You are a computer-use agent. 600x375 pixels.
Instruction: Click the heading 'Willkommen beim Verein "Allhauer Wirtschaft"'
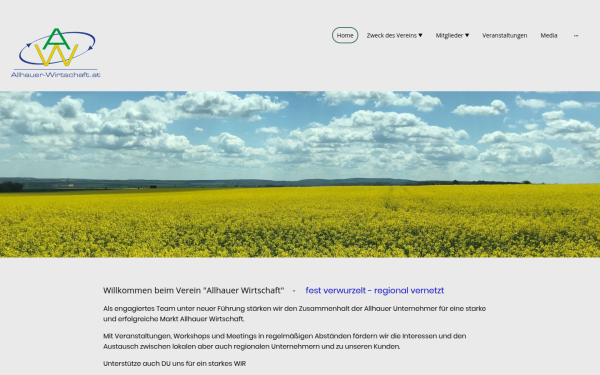click(x=194, y=290)
